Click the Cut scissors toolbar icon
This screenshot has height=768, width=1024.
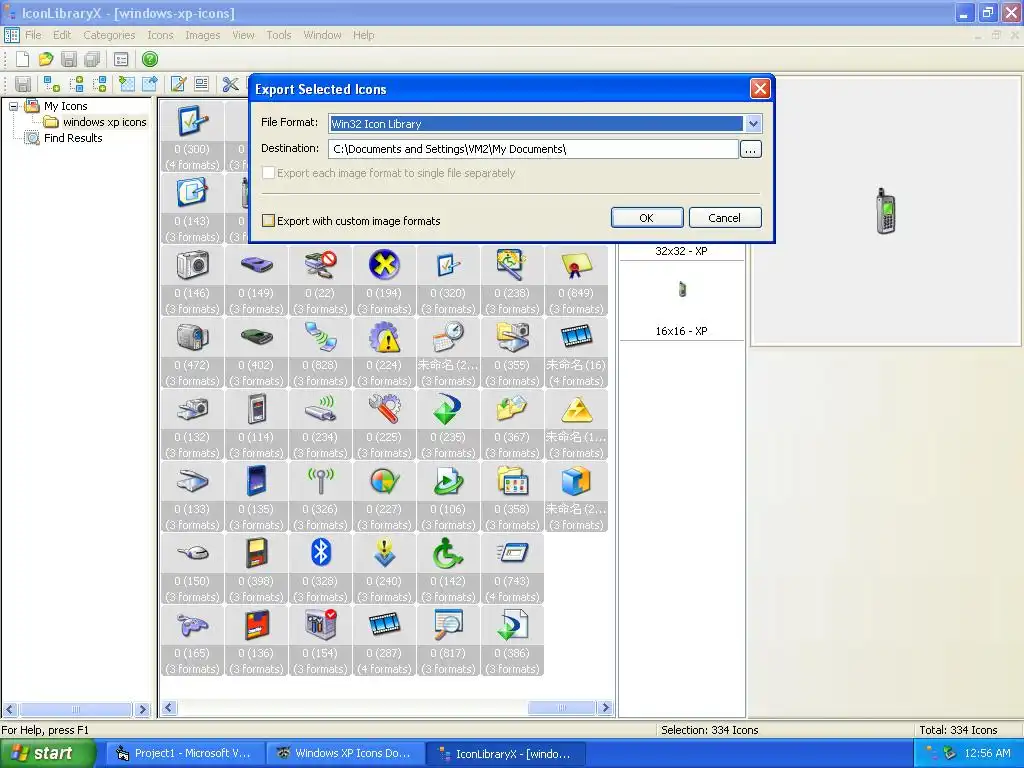[230, 84]
